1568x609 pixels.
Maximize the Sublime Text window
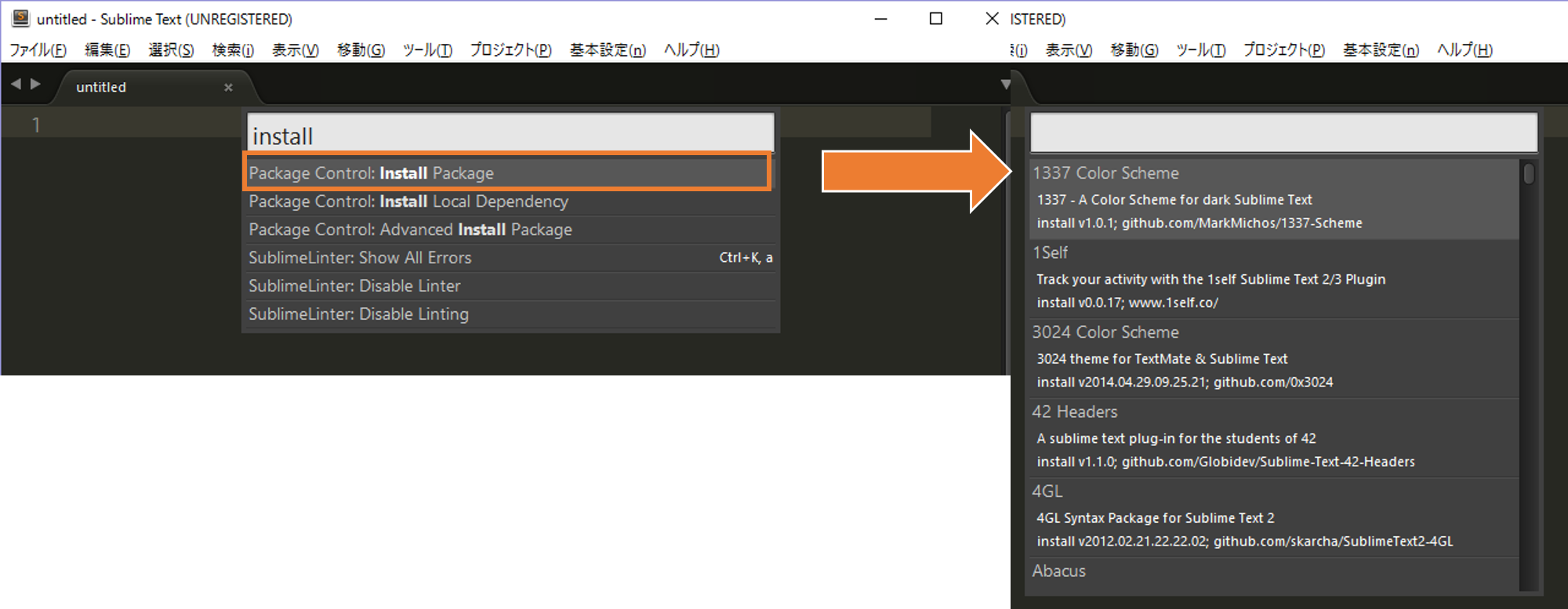point(936,18)
